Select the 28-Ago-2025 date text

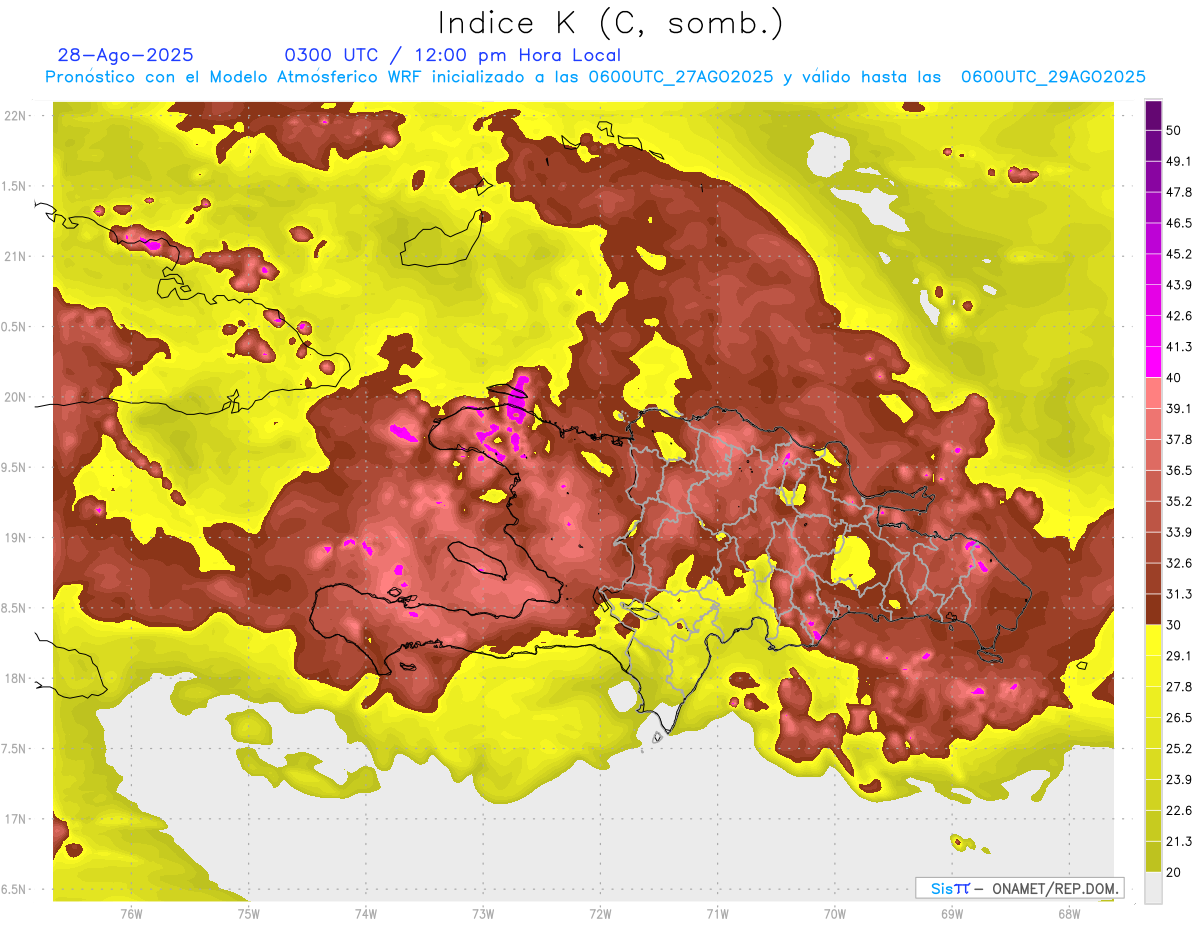point(126,55)
